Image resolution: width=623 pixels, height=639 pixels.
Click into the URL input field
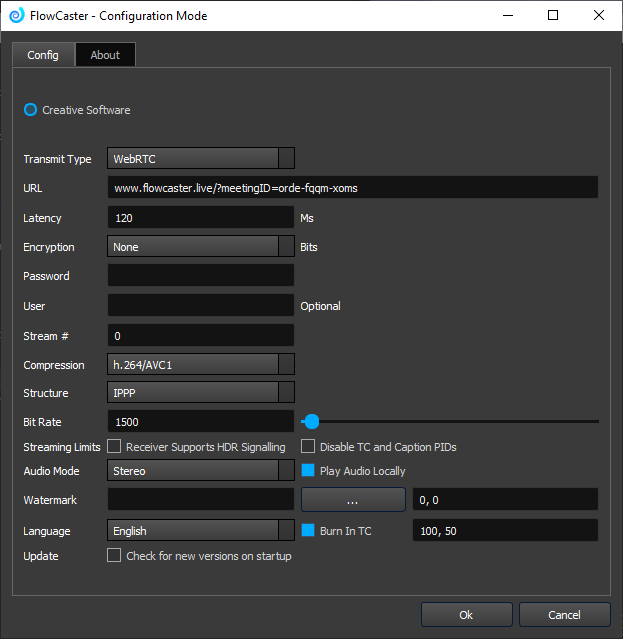pyautogui.click(x=352, y=188)
